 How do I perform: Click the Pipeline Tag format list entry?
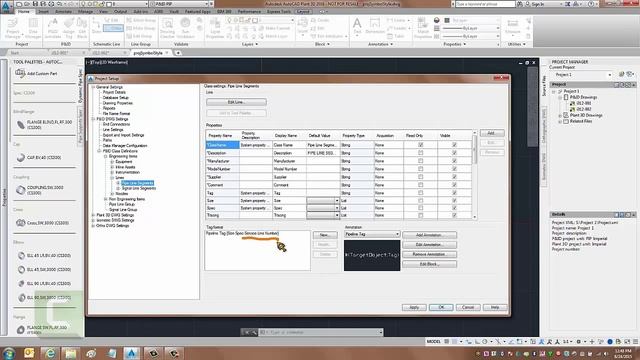(x=242, y=233)
